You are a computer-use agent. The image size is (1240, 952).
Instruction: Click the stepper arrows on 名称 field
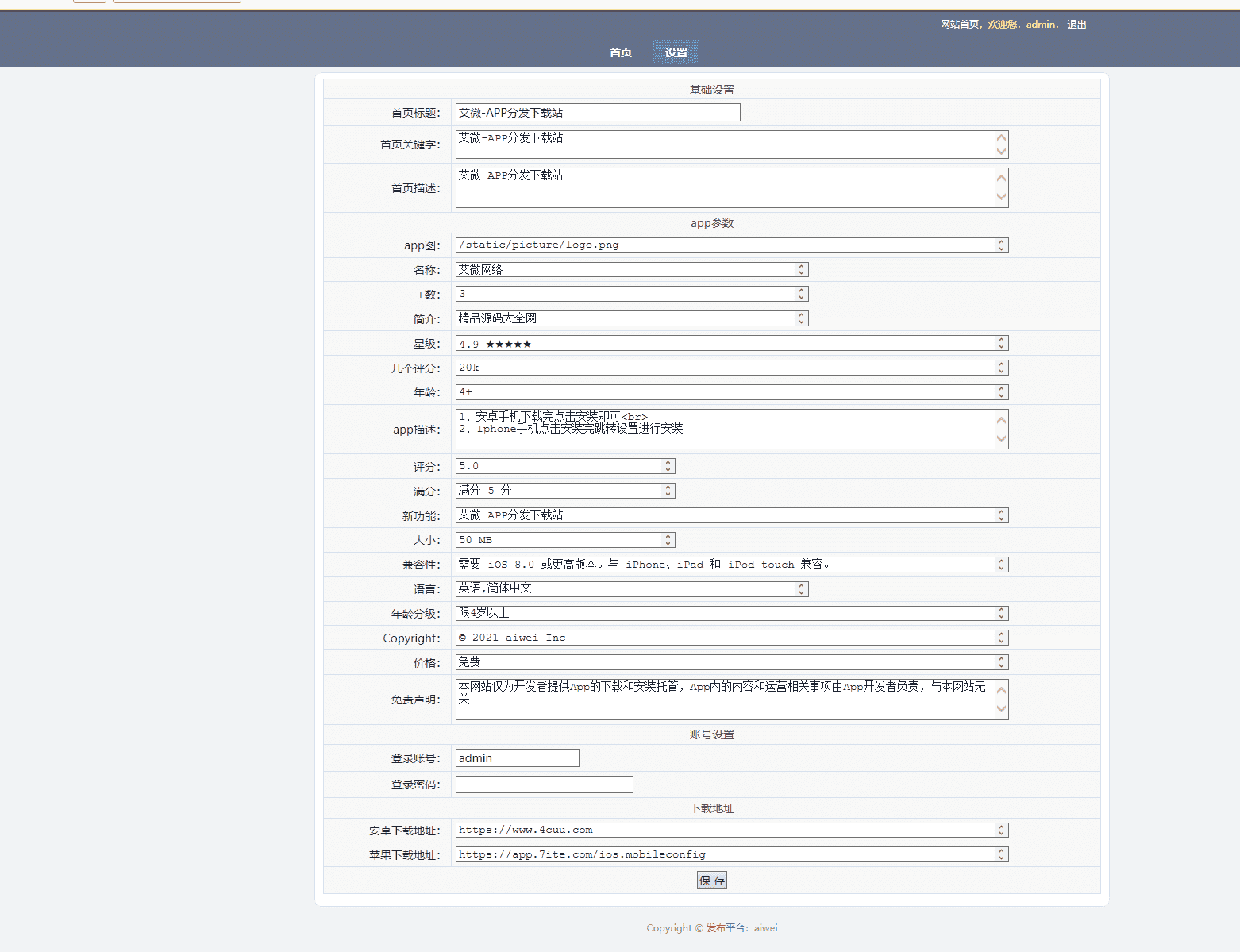coord(801,270)
